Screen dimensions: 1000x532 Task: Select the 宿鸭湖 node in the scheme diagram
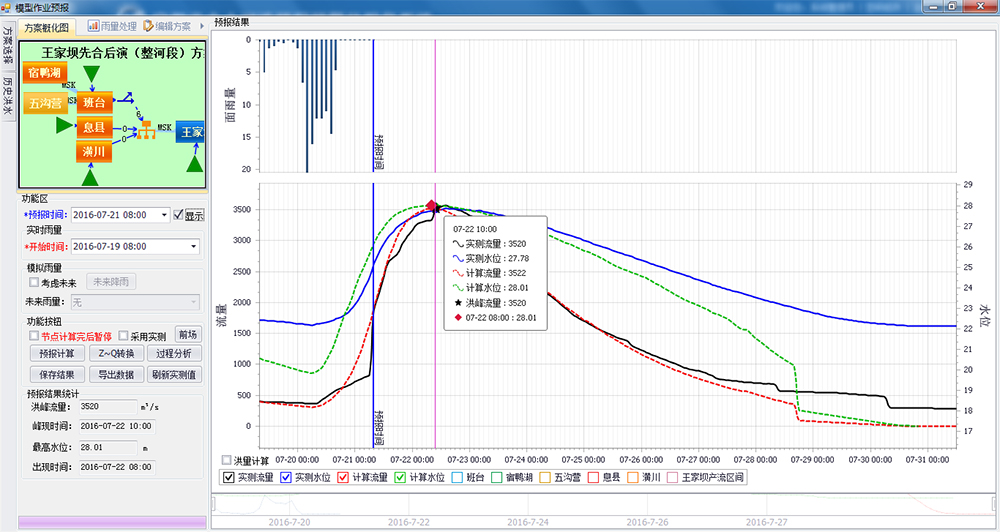pyautogui.click(x=46, y=74)
